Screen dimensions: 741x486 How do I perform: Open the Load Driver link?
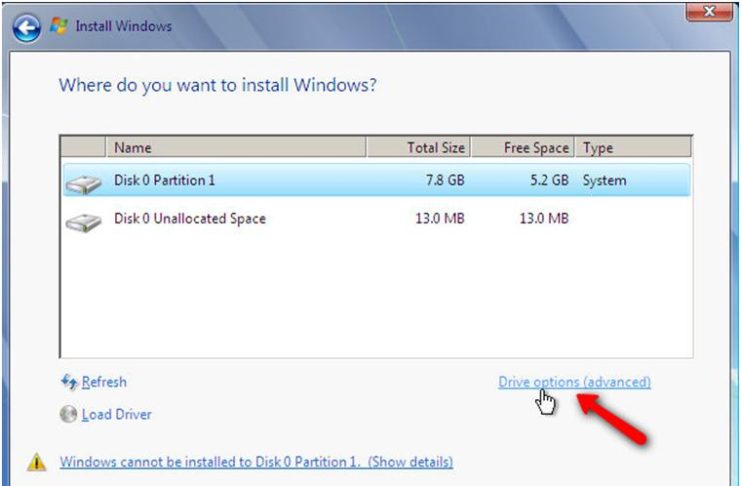(117, 415)
